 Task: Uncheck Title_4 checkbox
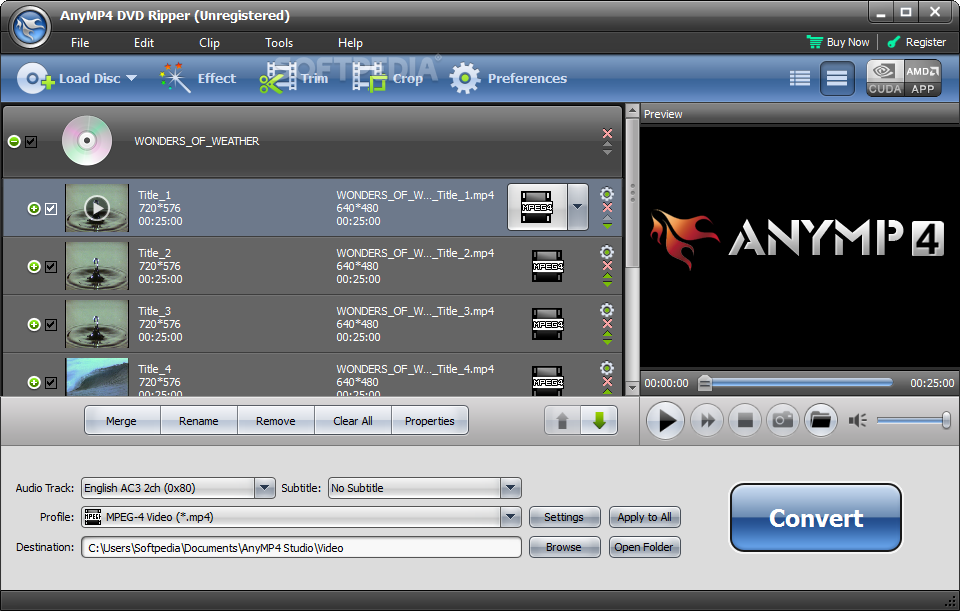pyautogui.click(x=51, y=383)
